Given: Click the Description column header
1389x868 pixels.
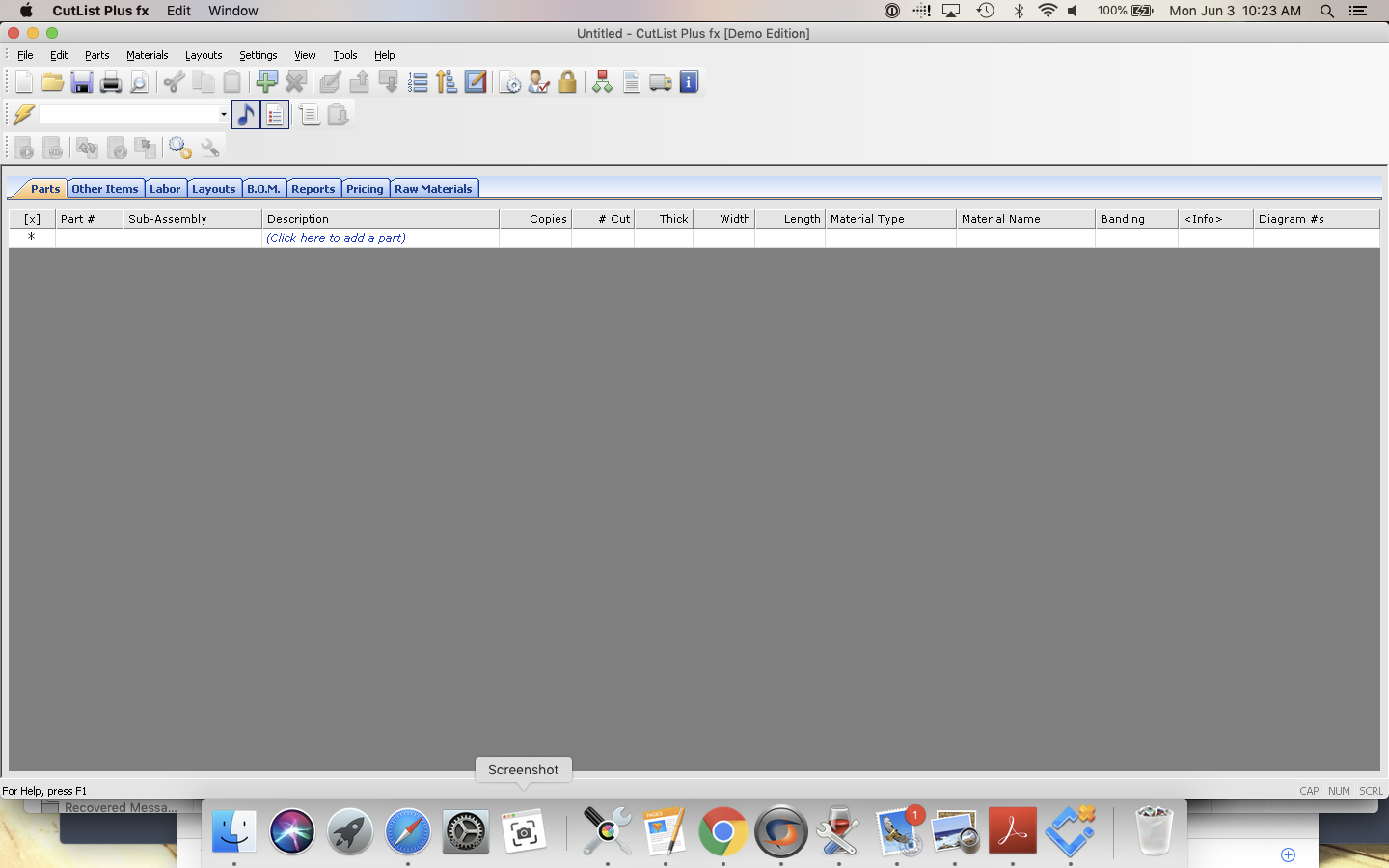Looking at the screenshot, I should pos(380,219).
